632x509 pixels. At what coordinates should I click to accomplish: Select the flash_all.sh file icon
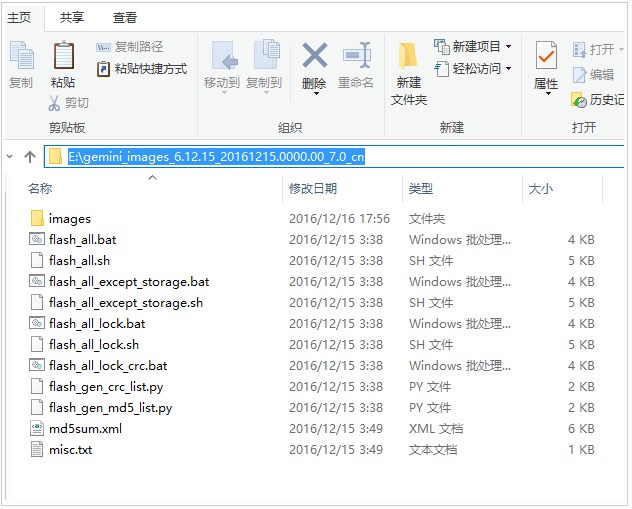coord(37,260)
